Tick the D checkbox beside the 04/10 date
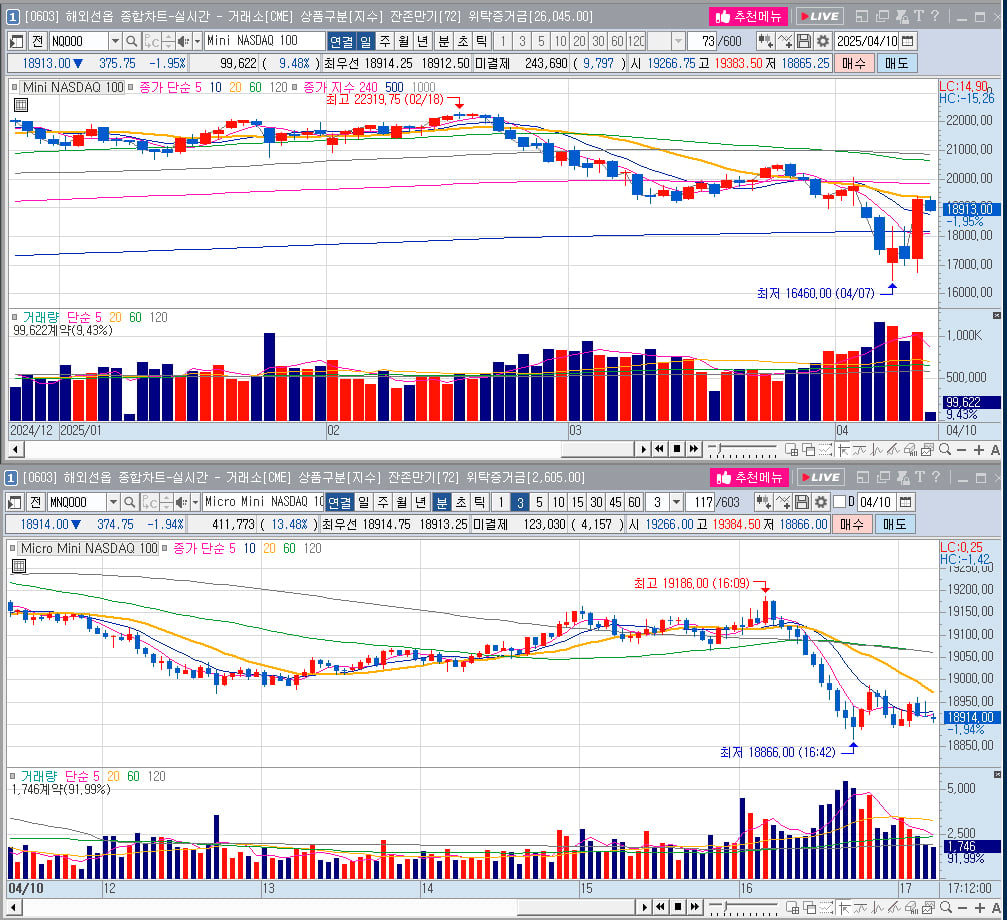Screen dimensions: 1007x920 click(839, 502)
